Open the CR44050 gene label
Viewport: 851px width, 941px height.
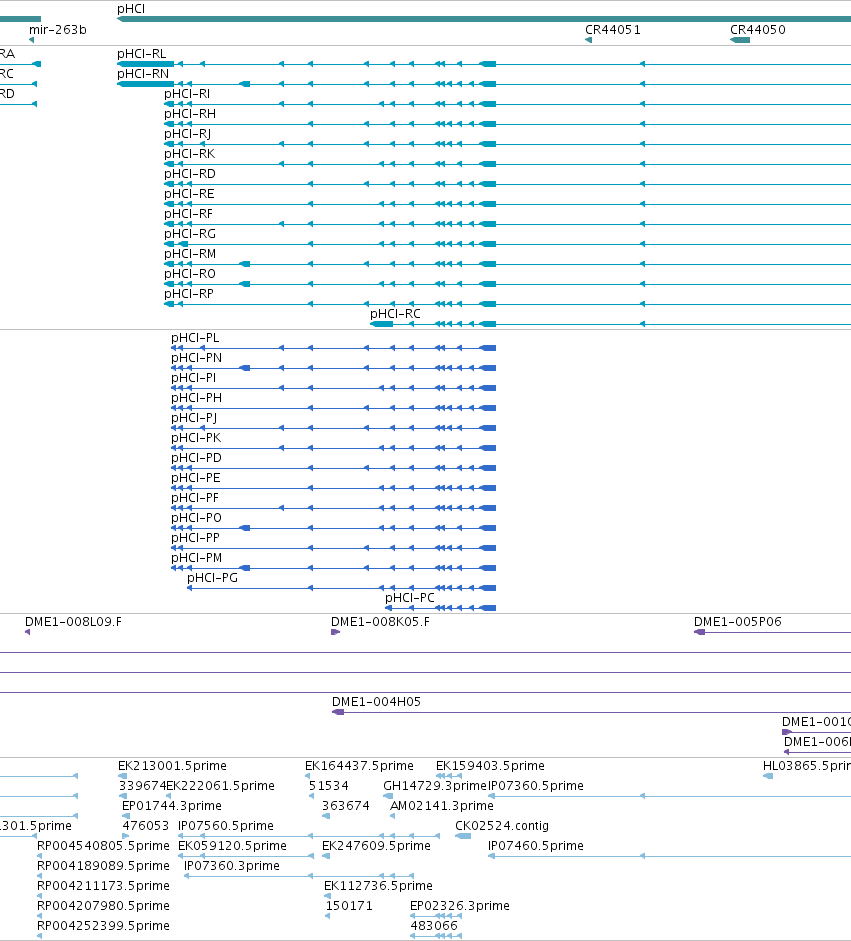(757, 29)
